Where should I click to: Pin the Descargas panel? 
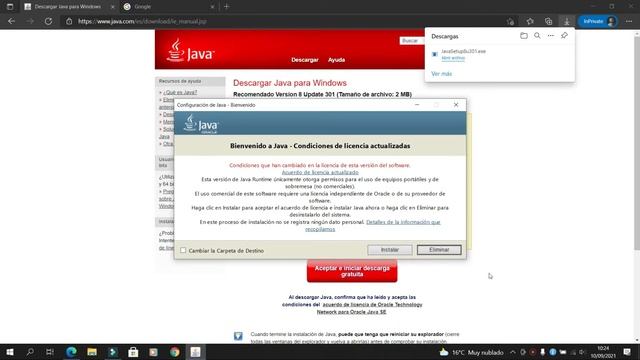(564, 36)
